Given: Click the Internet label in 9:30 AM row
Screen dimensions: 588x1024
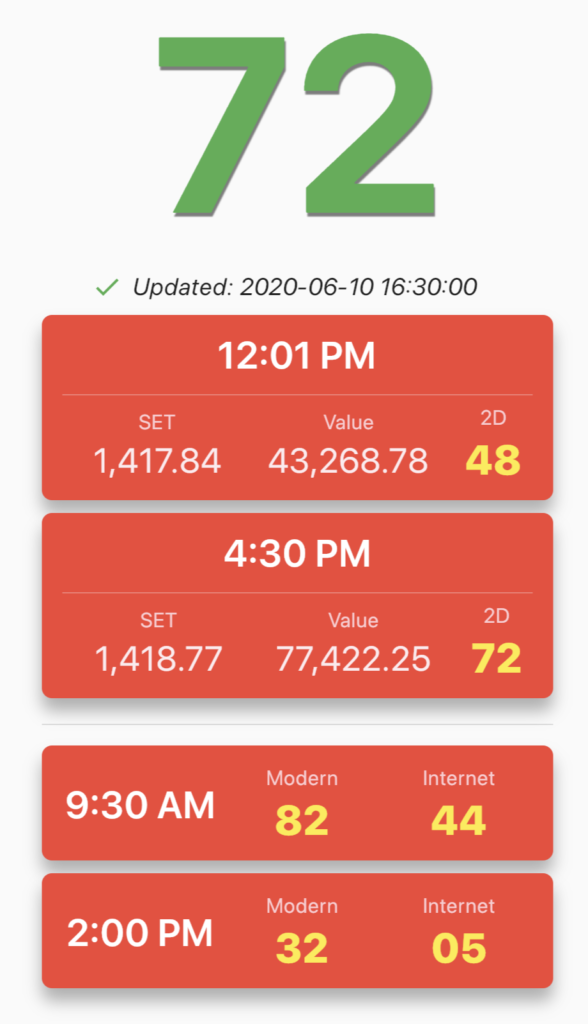Looking at the screenshot, I should click(459, 778).
